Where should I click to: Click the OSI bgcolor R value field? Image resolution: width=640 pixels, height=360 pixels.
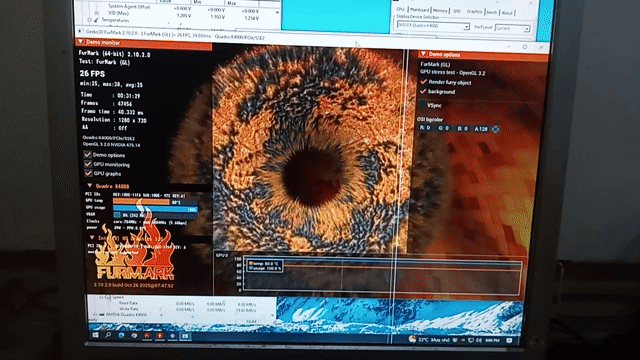pos(425,128)
